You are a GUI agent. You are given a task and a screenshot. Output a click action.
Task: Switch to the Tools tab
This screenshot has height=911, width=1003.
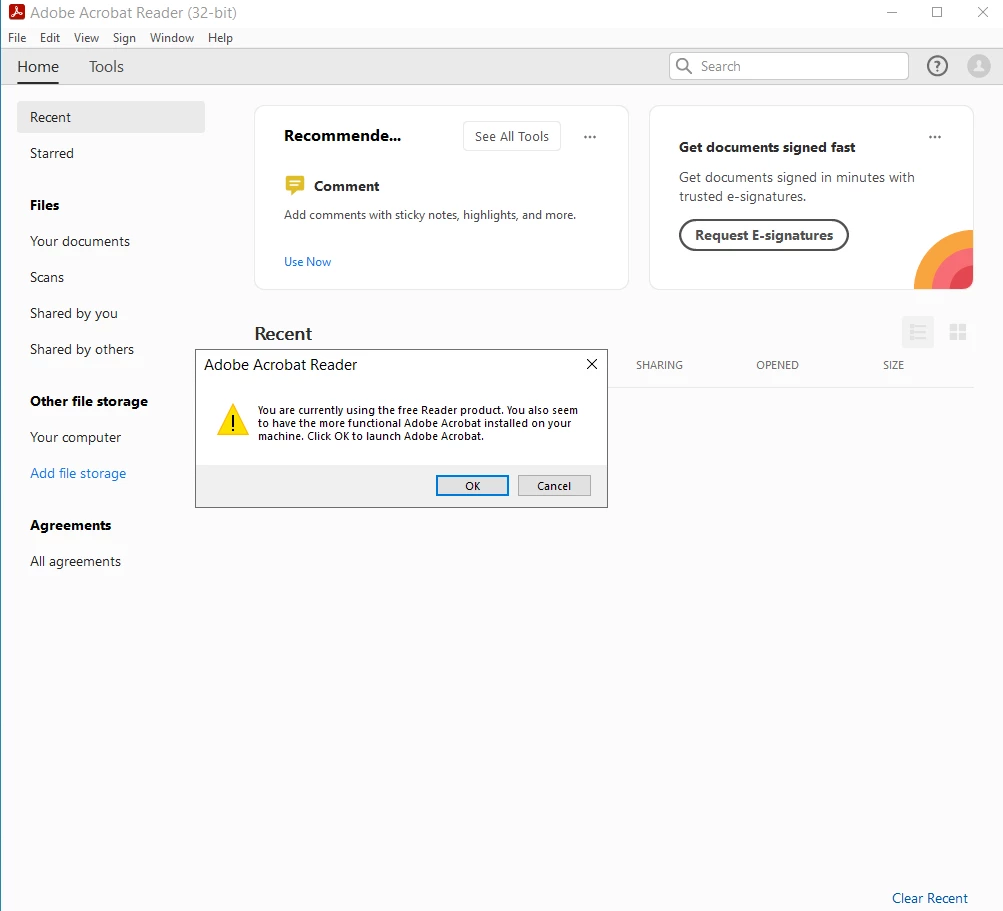106,67
